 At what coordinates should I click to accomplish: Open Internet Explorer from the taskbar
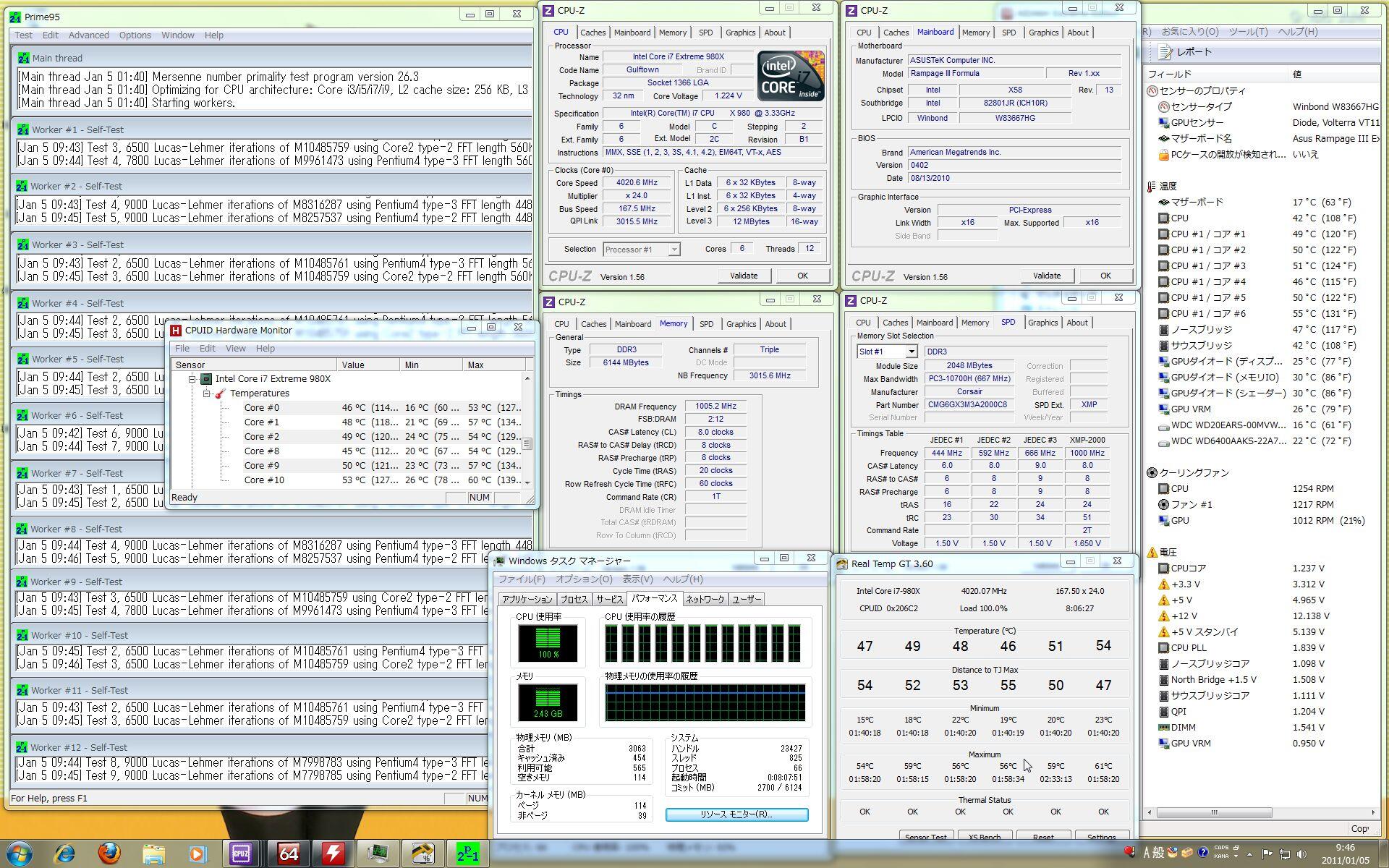tap(65, 854)
